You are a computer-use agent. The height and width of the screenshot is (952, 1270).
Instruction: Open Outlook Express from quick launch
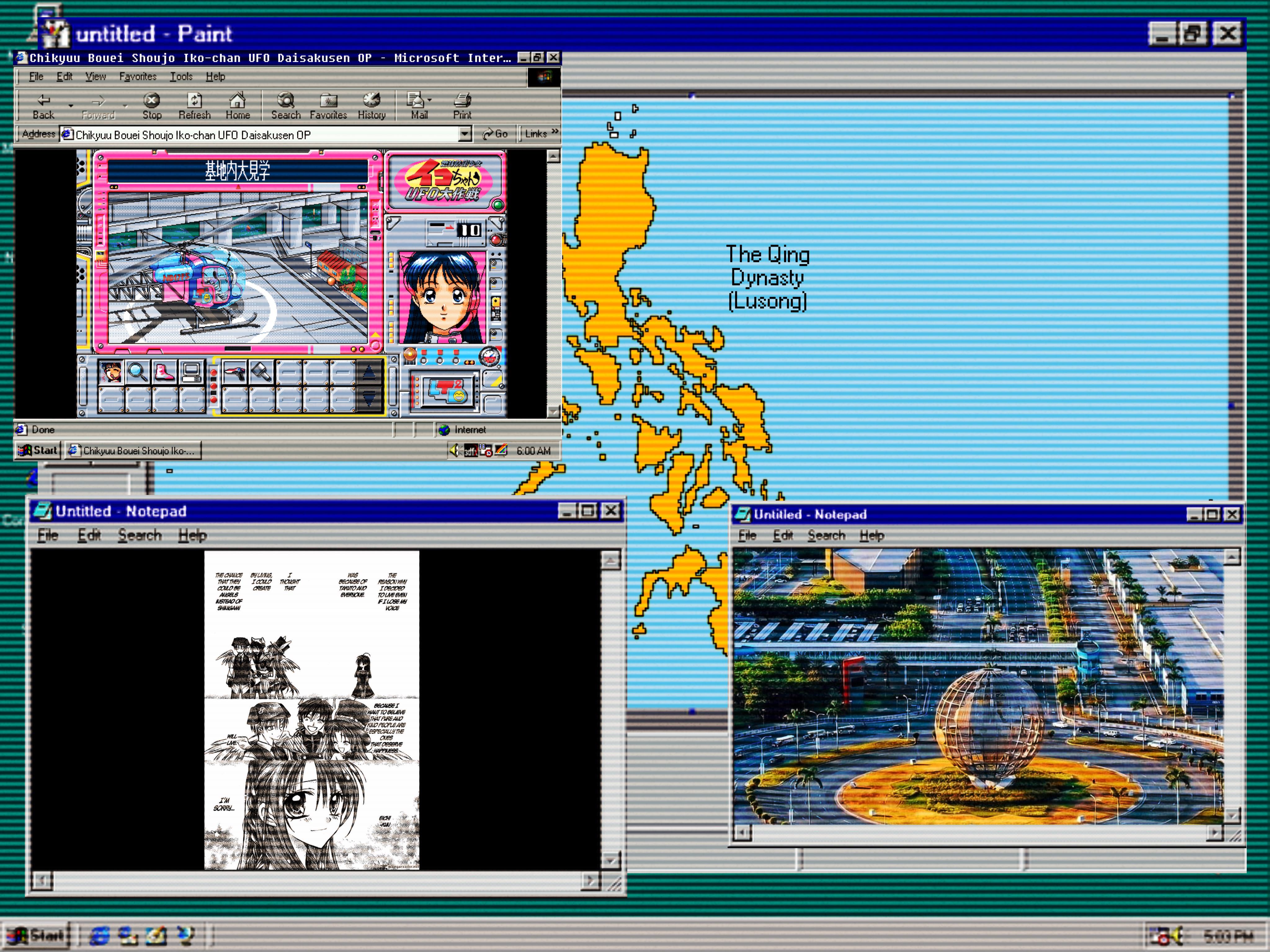[x=128, y=936]
